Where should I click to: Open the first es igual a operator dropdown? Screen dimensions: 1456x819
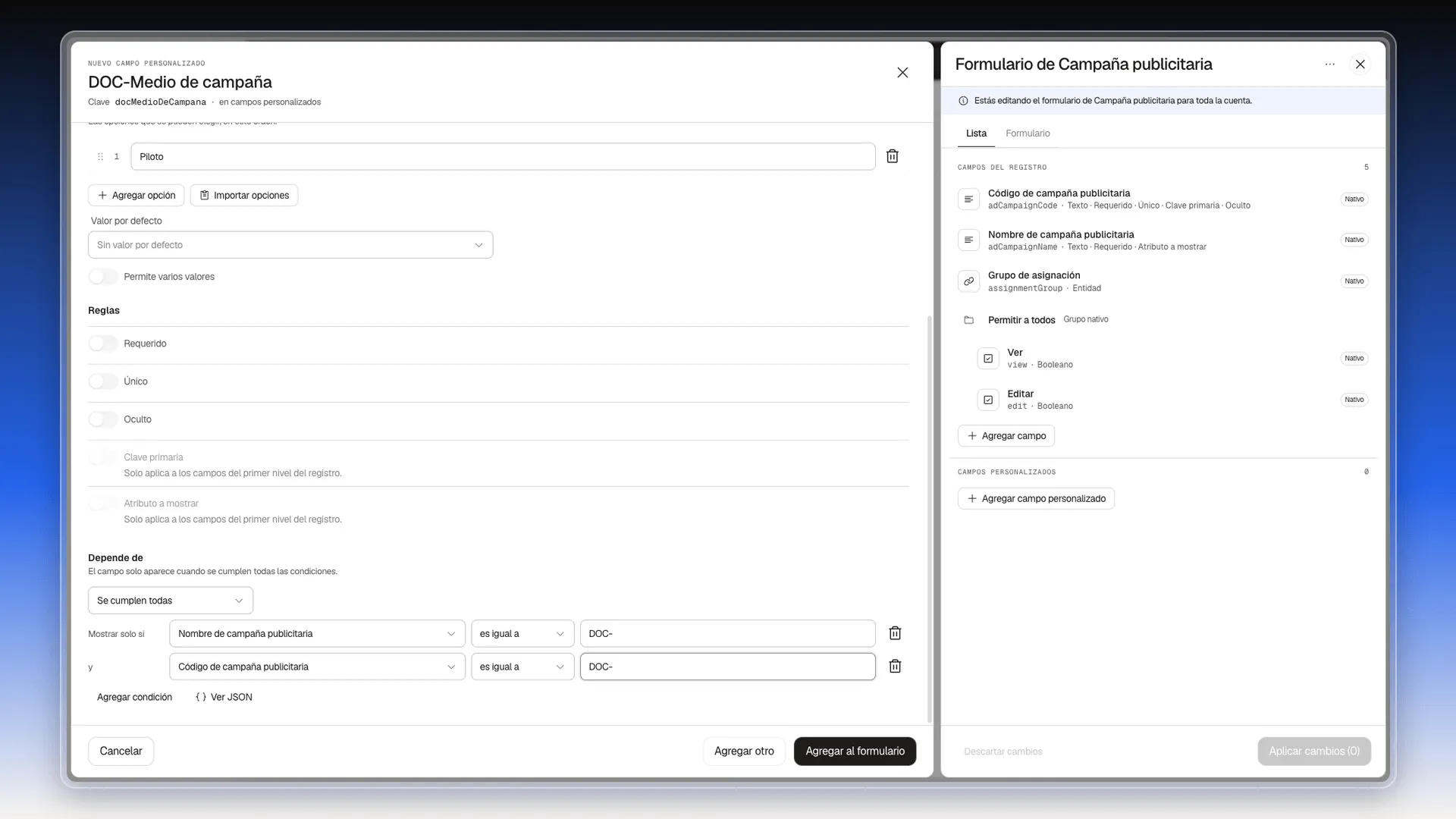(x=522, y=634)
